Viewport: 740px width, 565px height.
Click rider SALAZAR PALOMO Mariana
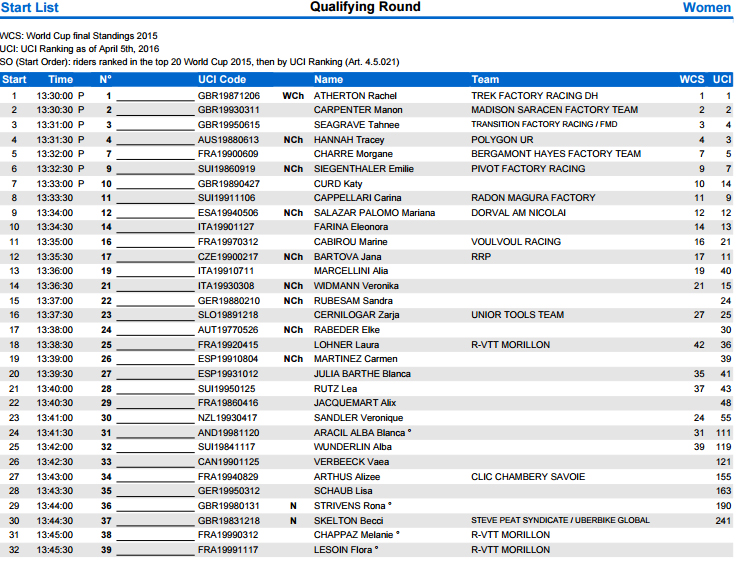click(374, 213)
